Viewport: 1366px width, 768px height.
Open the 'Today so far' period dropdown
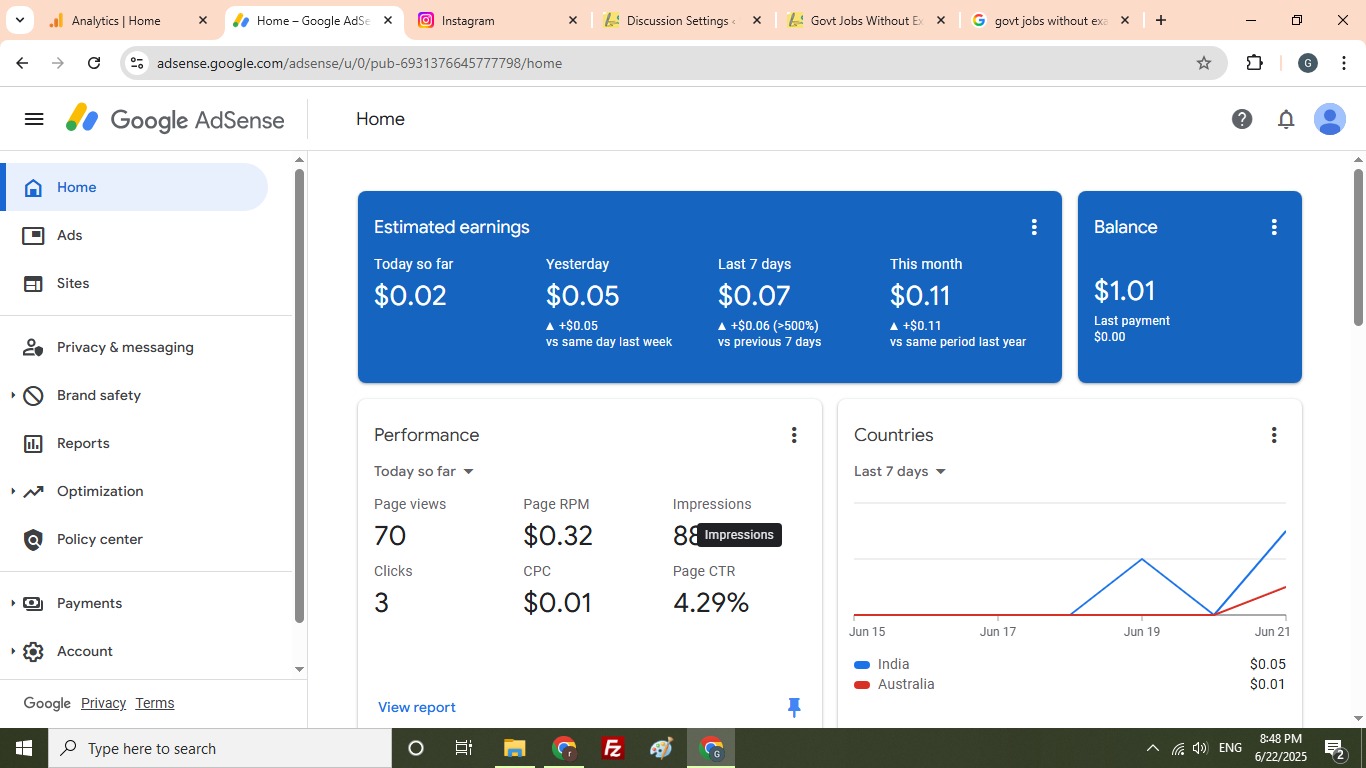424,471
